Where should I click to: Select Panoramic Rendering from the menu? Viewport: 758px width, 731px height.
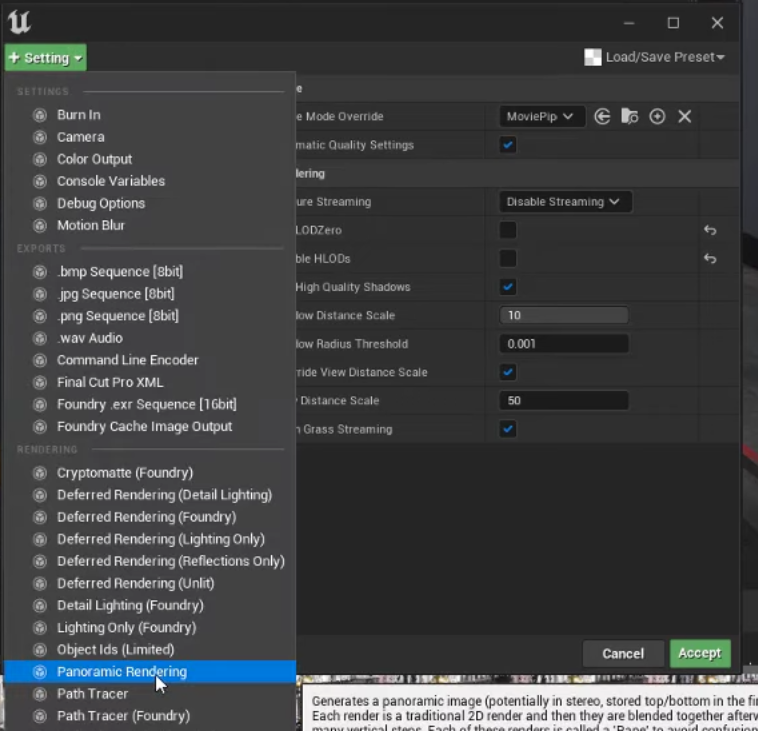pyautogui.click(x=121, y=672)
